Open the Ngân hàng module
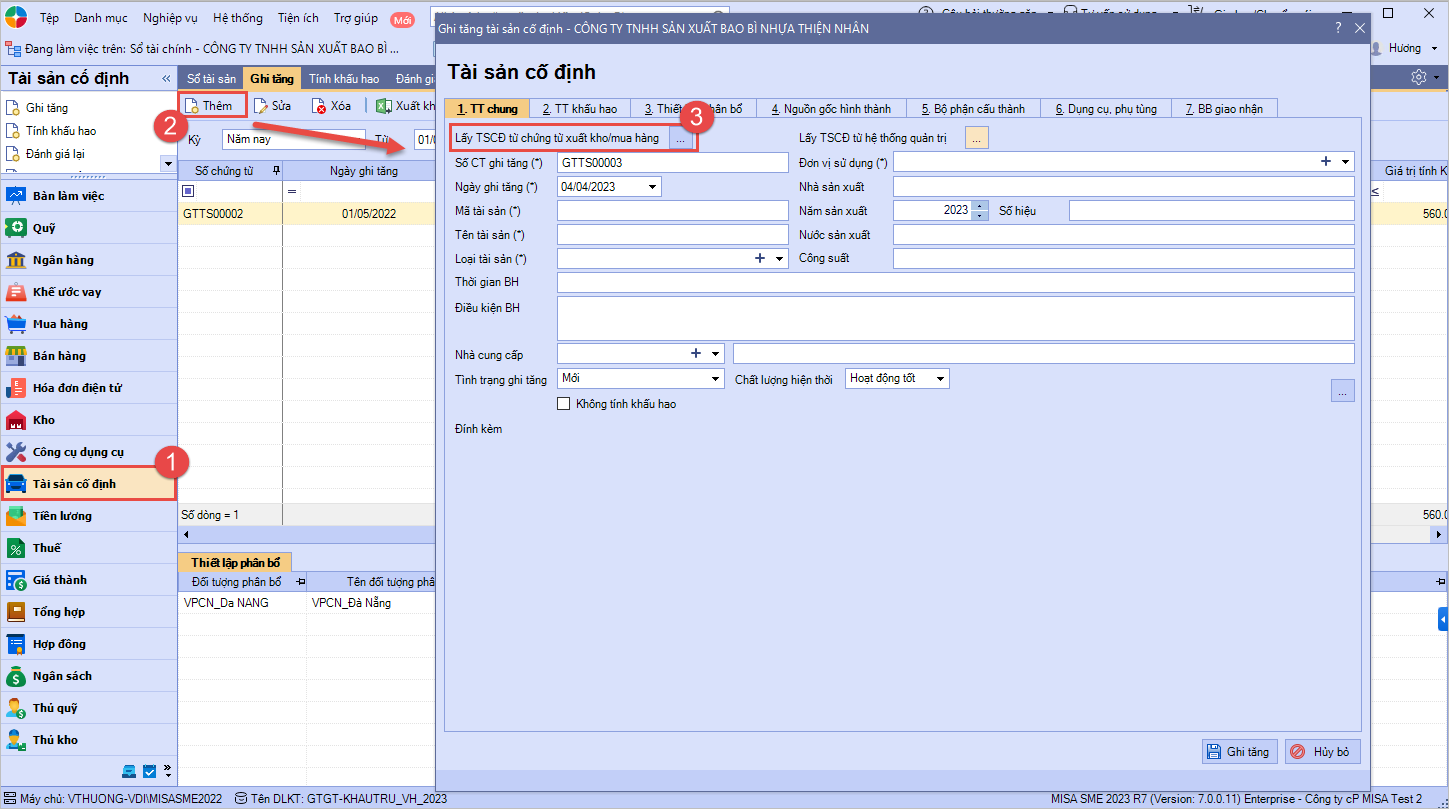The height and width of the screenshot is (809, 1449). click(x=62, y=260)
